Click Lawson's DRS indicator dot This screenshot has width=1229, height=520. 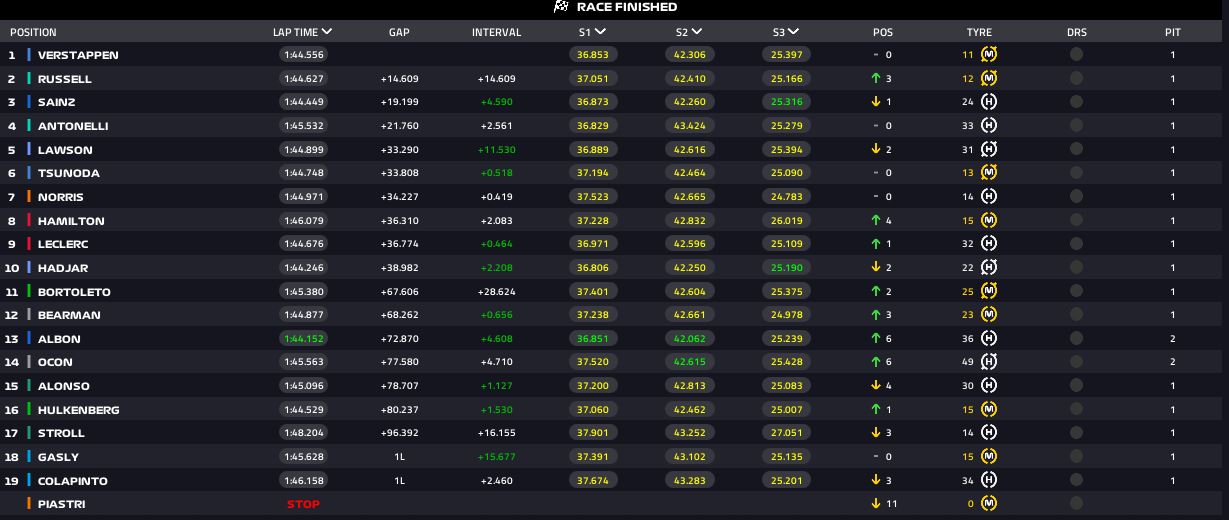coord(1076,150)
